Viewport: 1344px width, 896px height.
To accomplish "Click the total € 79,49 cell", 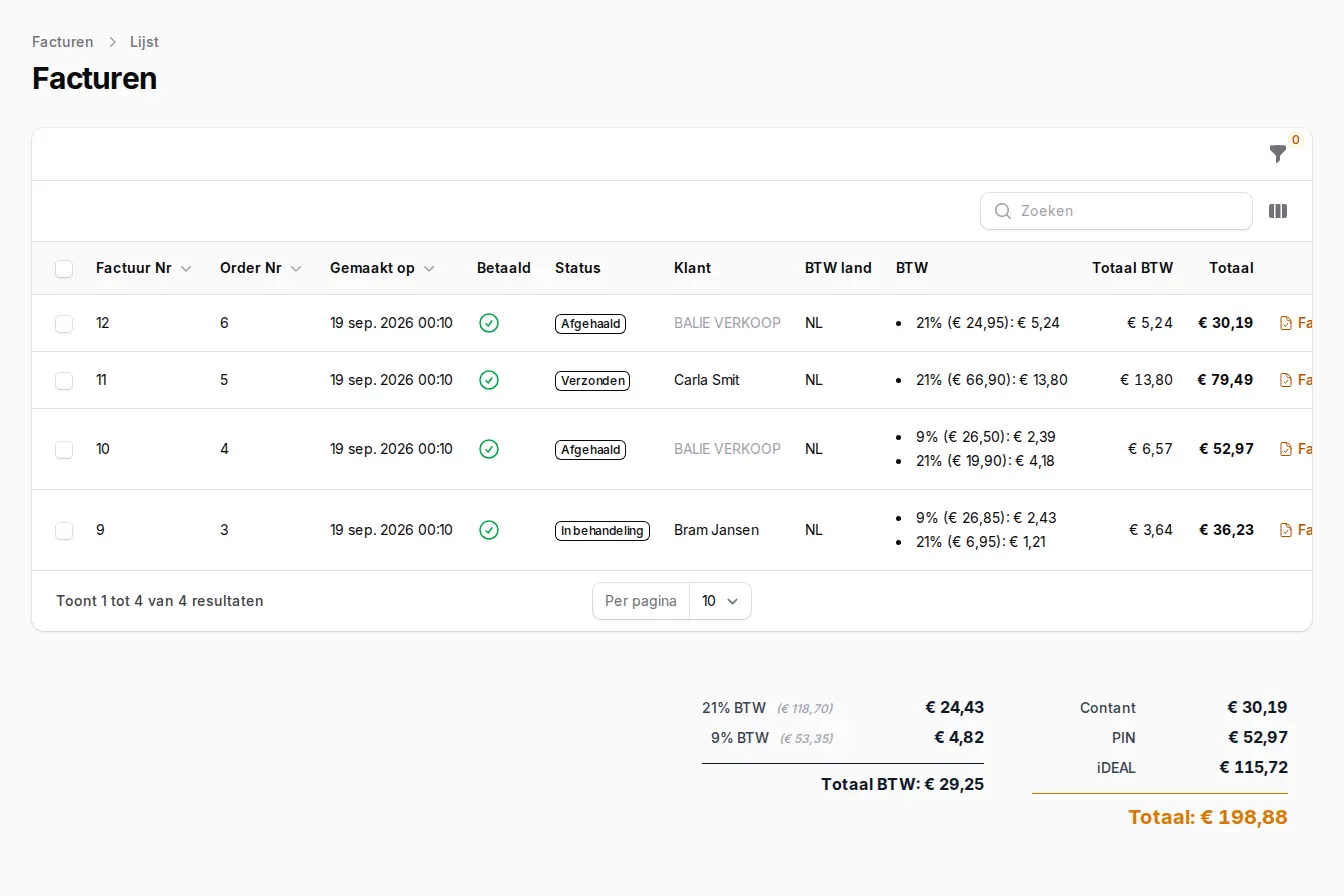I will [x=1225, y=380].
